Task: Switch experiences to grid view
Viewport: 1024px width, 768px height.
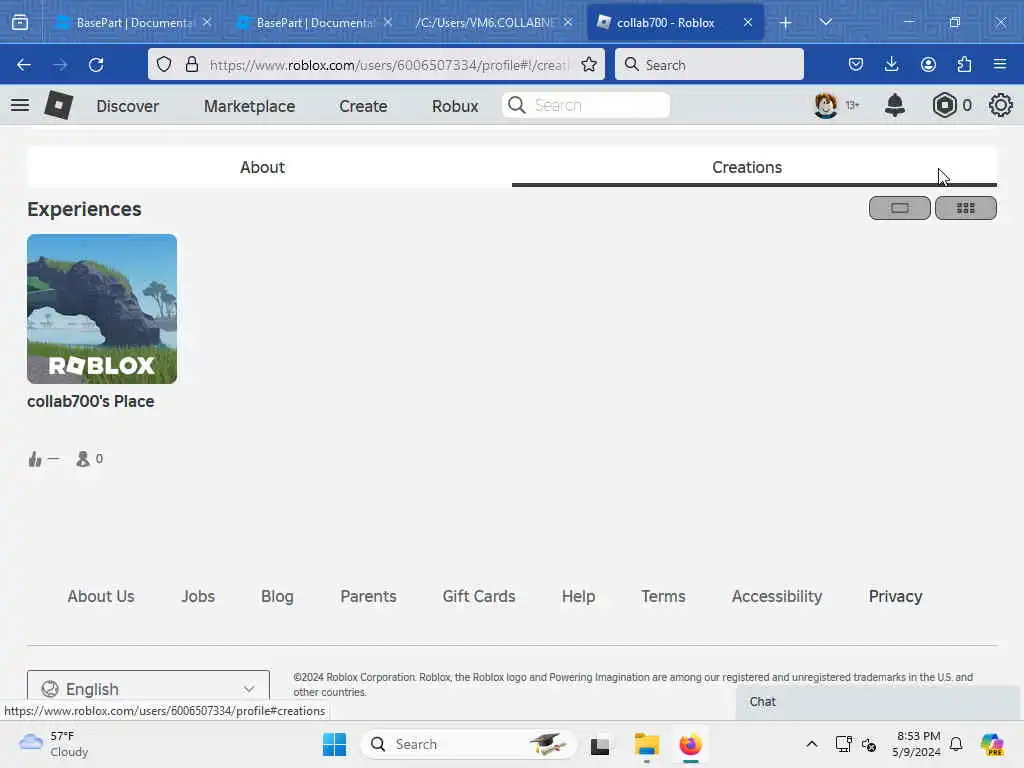Action: 965,208
